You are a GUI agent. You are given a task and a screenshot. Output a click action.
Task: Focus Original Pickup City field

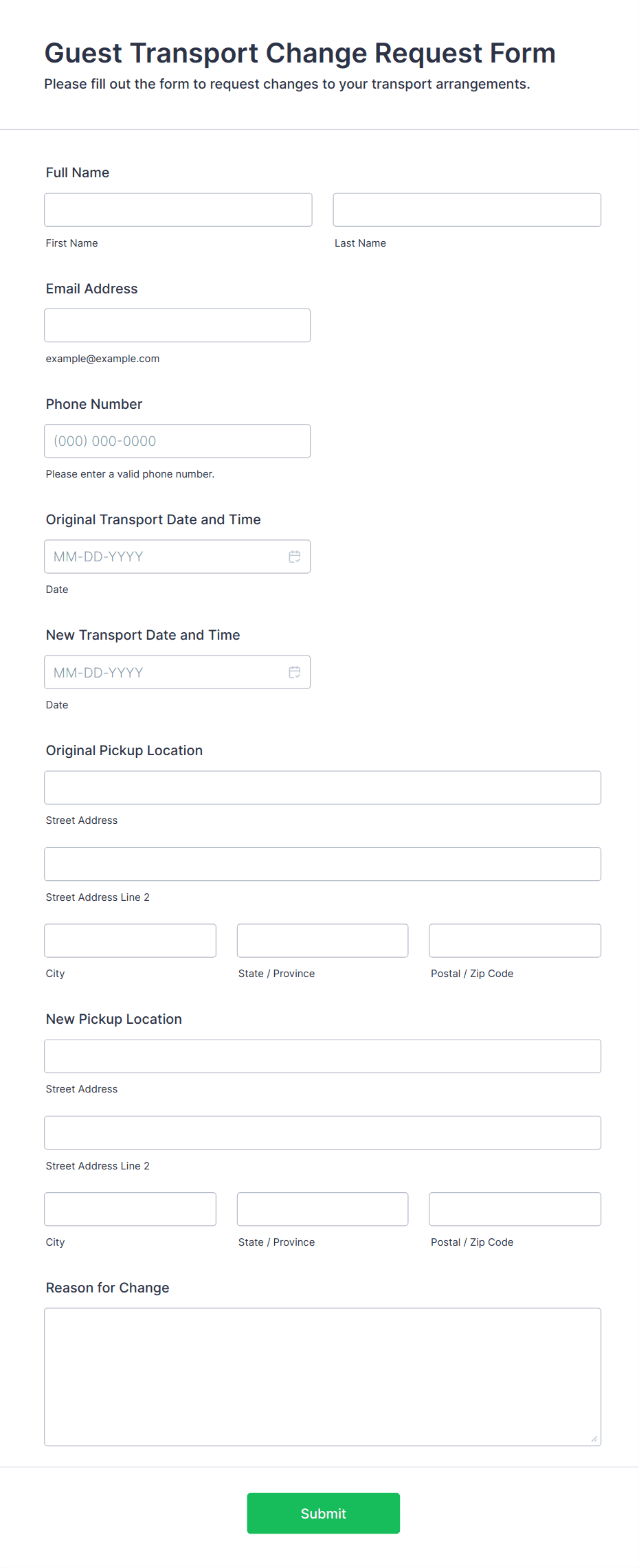(130, 941)
